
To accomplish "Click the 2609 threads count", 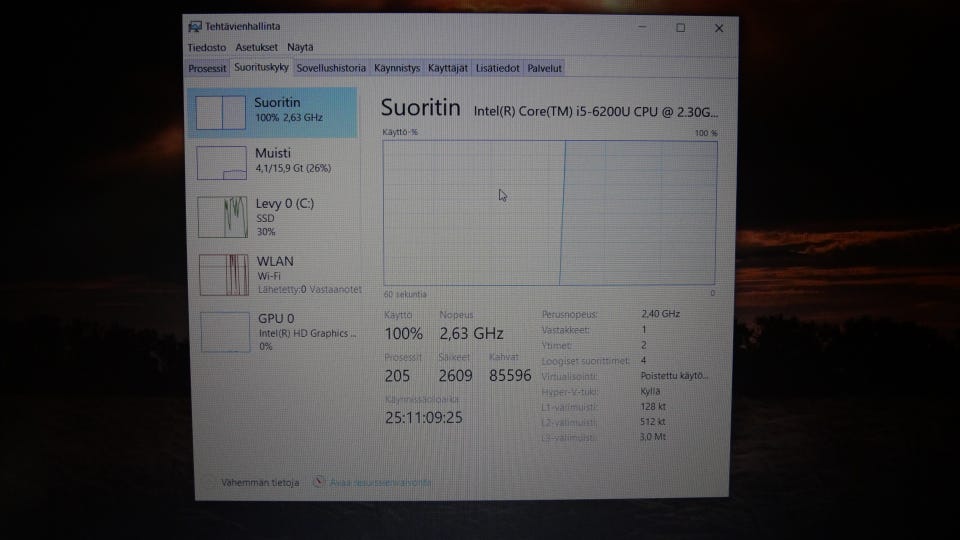I will pyautogui.click(x=456, y=376).
